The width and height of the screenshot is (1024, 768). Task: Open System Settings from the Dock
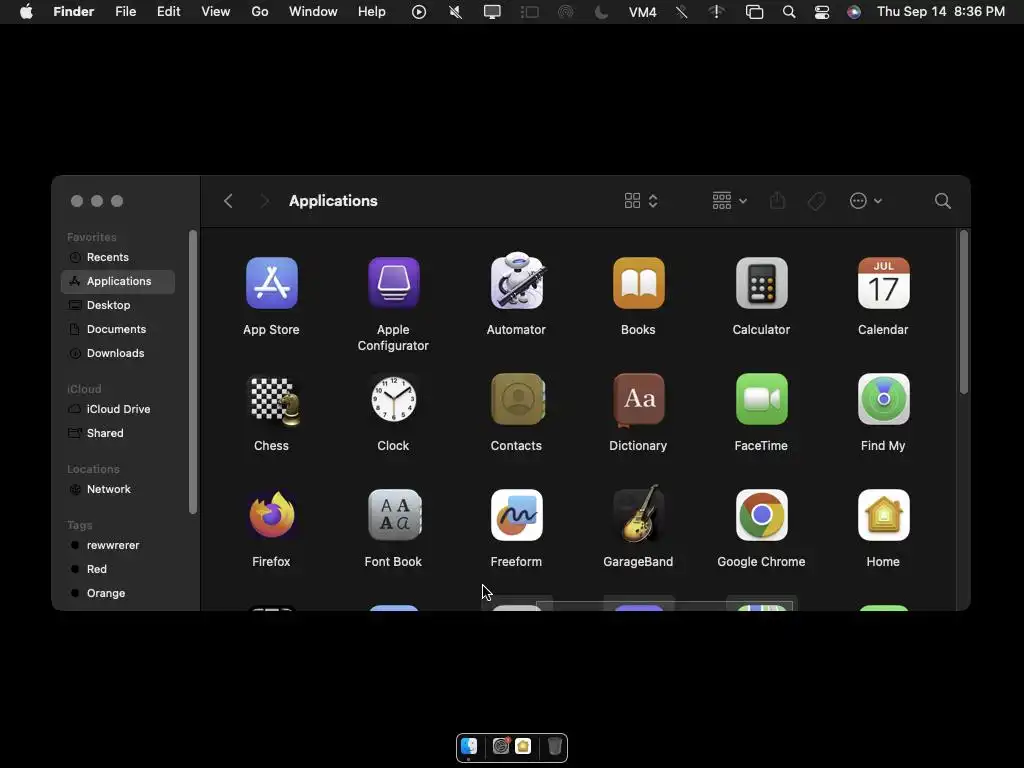(x=501, y=746)
